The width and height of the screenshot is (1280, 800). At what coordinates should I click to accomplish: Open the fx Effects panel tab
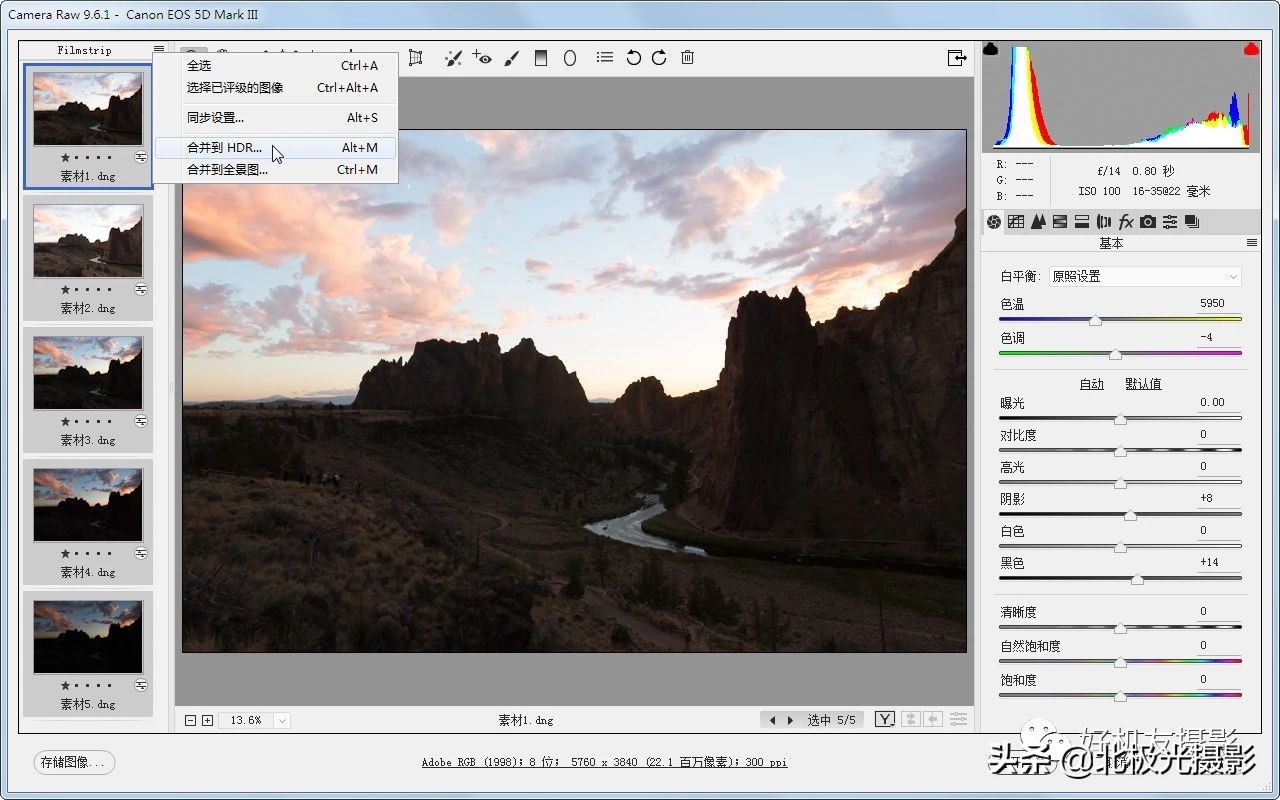(1125, 221)
